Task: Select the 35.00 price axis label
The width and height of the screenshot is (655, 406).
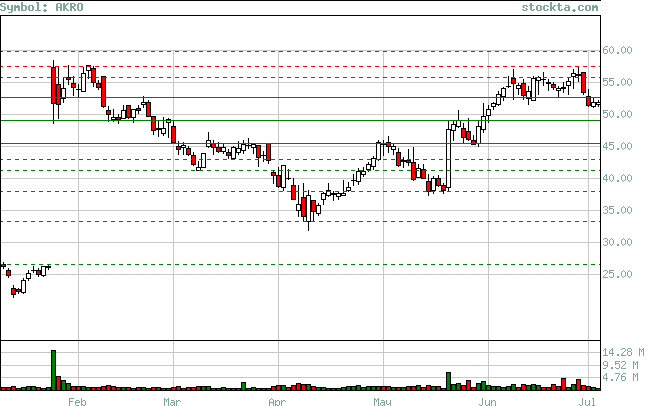Action: (x=617, y=210)
